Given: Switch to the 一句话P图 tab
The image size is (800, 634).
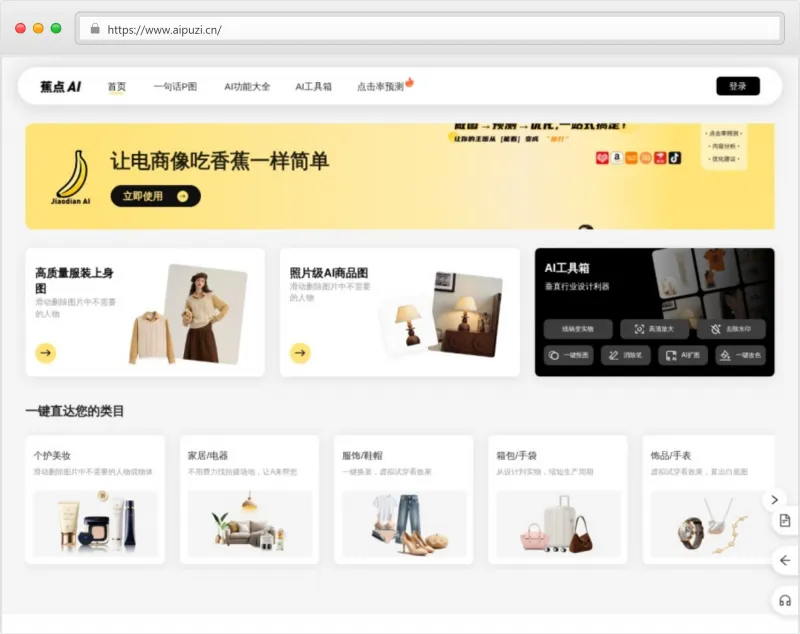Looking at the screenshot, I should coord(175,87).
